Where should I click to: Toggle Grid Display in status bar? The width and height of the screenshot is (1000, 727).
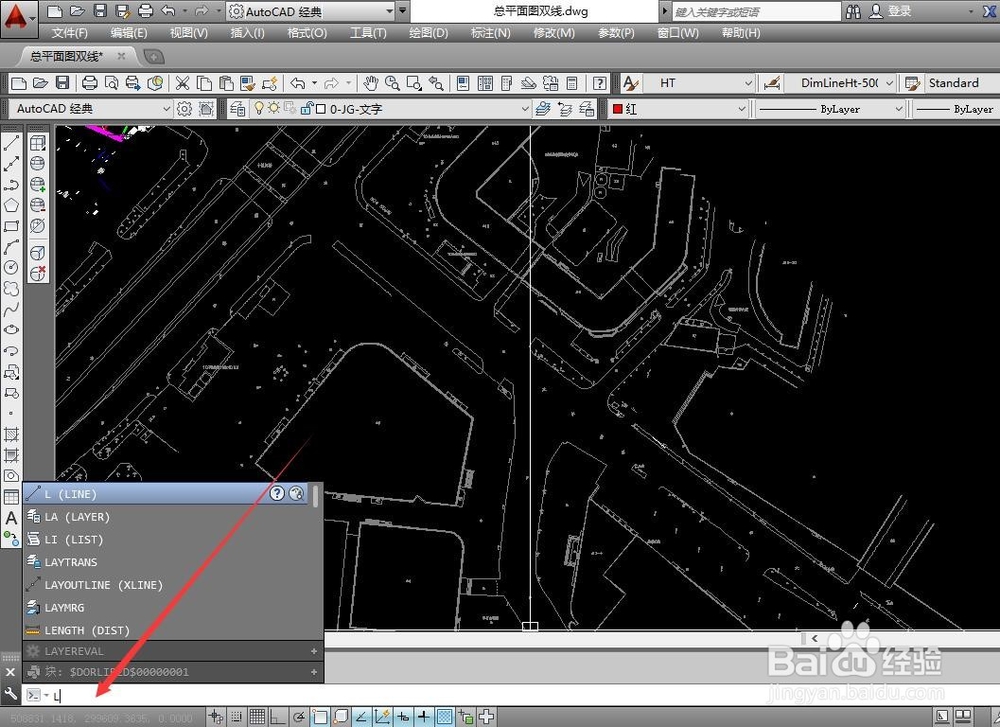coord(257,717)
